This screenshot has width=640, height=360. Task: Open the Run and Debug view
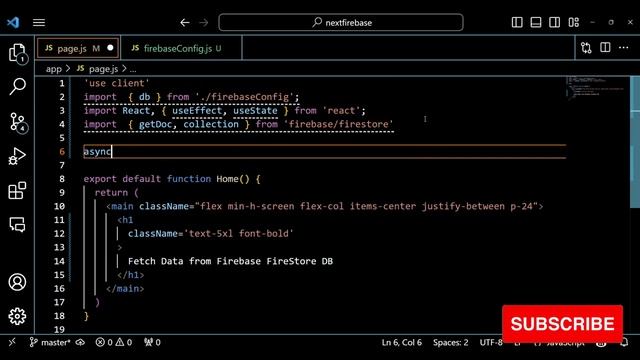point(17,156)
